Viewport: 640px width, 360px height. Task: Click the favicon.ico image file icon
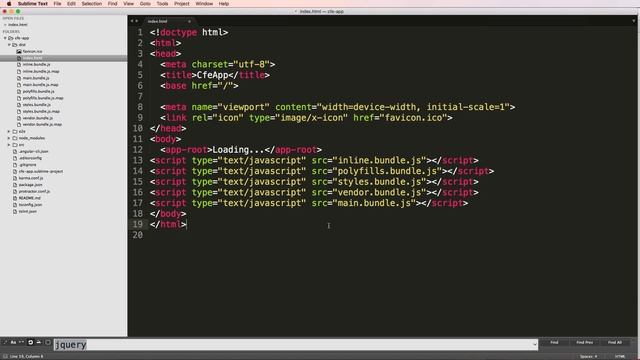19,51
